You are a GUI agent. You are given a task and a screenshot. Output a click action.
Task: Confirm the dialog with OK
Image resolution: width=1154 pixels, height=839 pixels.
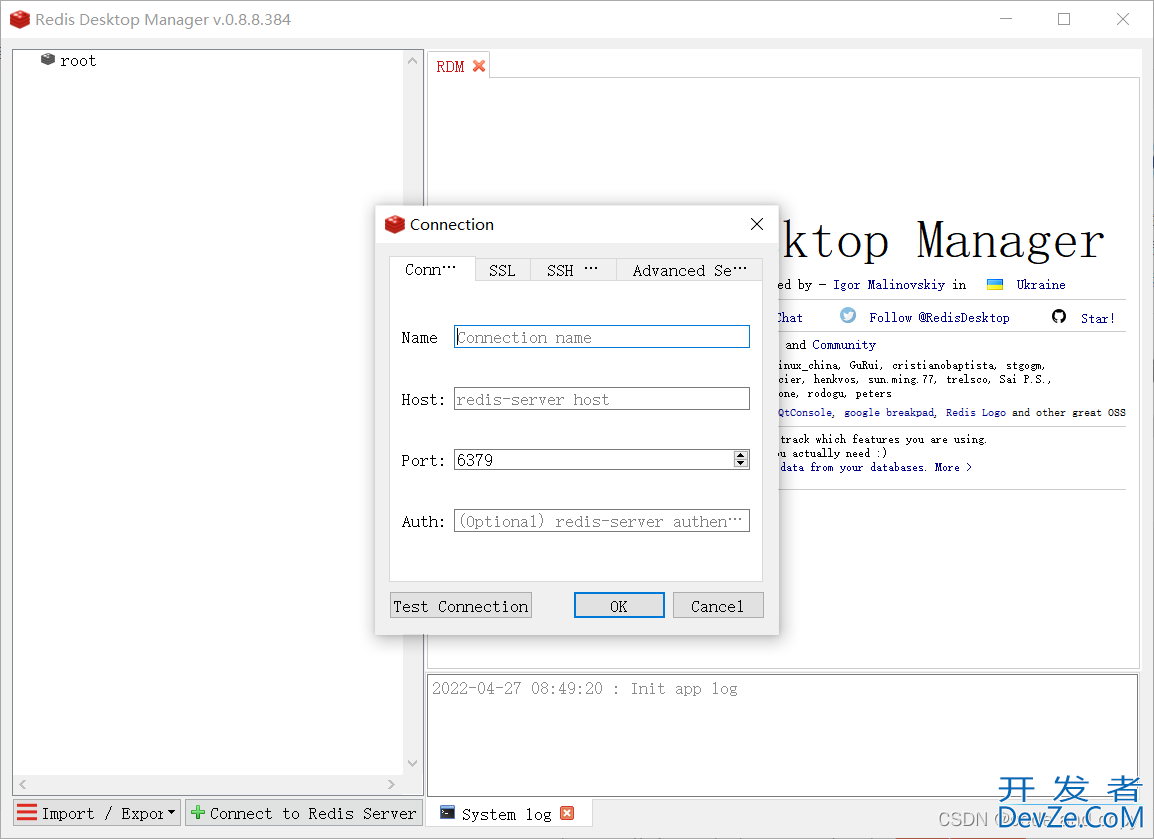coord(619,606)
